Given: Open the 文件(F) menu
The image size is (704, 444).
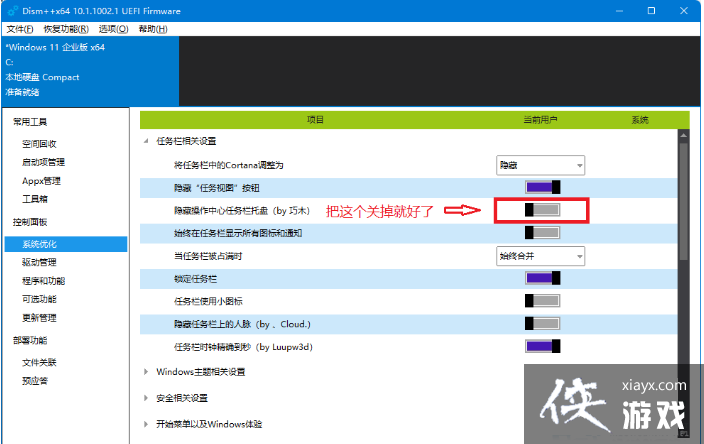Looking at the screenshot, I should [x=20, y=29].
